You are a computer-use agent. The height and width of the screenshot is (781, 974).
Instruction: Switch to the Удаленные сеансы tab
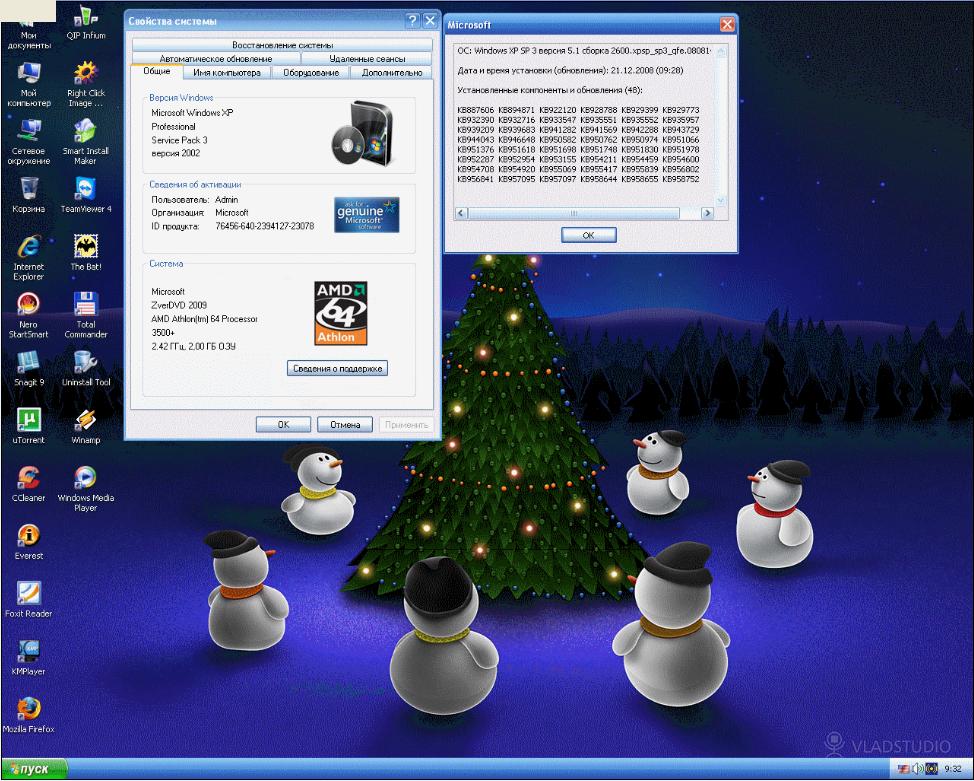pos(367,58)
